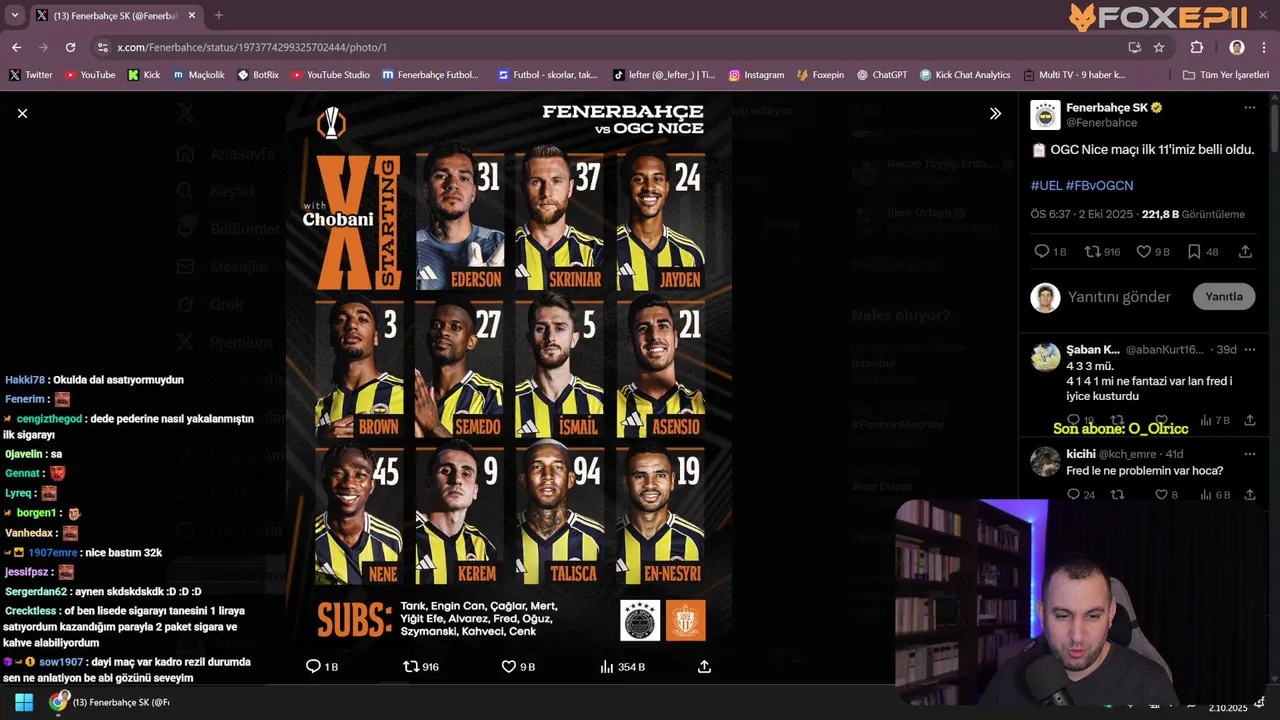Bookmark this page with the star icon
Screen dimensions: 1280x720
(x=1159, y=47)
